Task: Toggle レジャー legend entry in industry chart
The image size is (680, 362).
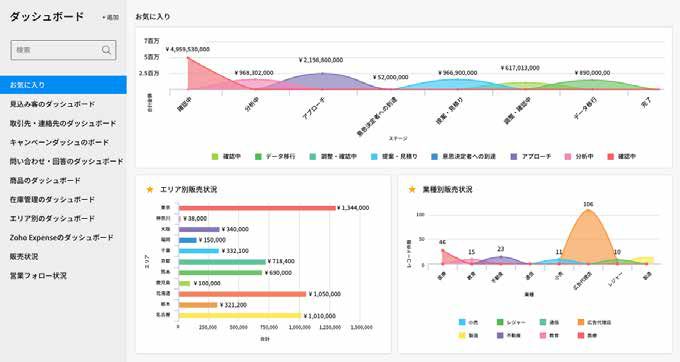Action: (511, 323)
